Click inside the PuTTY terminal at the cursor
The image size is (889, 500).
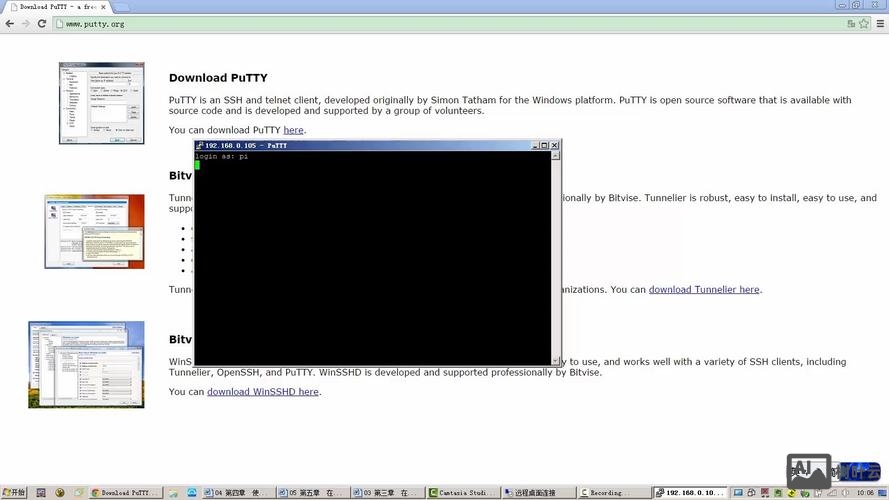pos(197,165)
